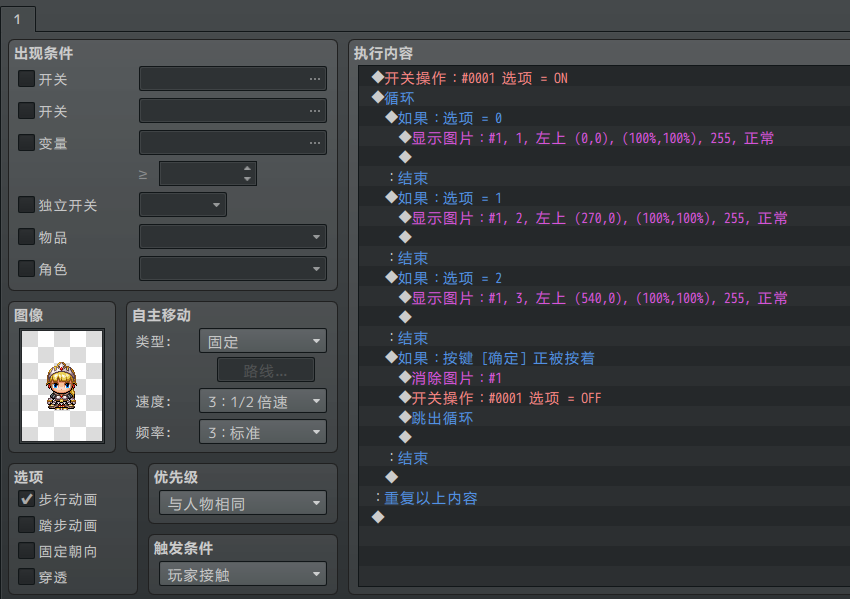Click the 变量 selection field
Viewport: 850px width, 599px height.
point(233,143)
